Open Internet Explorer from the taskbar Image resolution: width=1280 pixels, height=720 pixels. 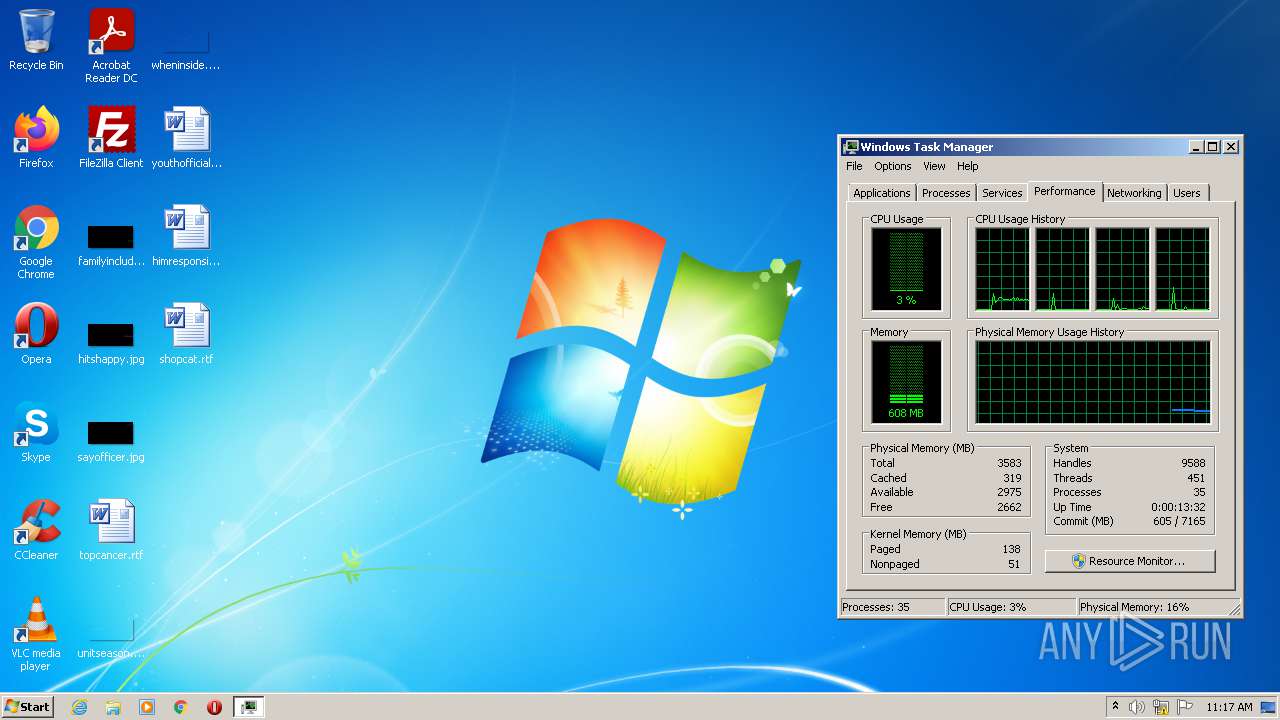[x=80, y=707]
